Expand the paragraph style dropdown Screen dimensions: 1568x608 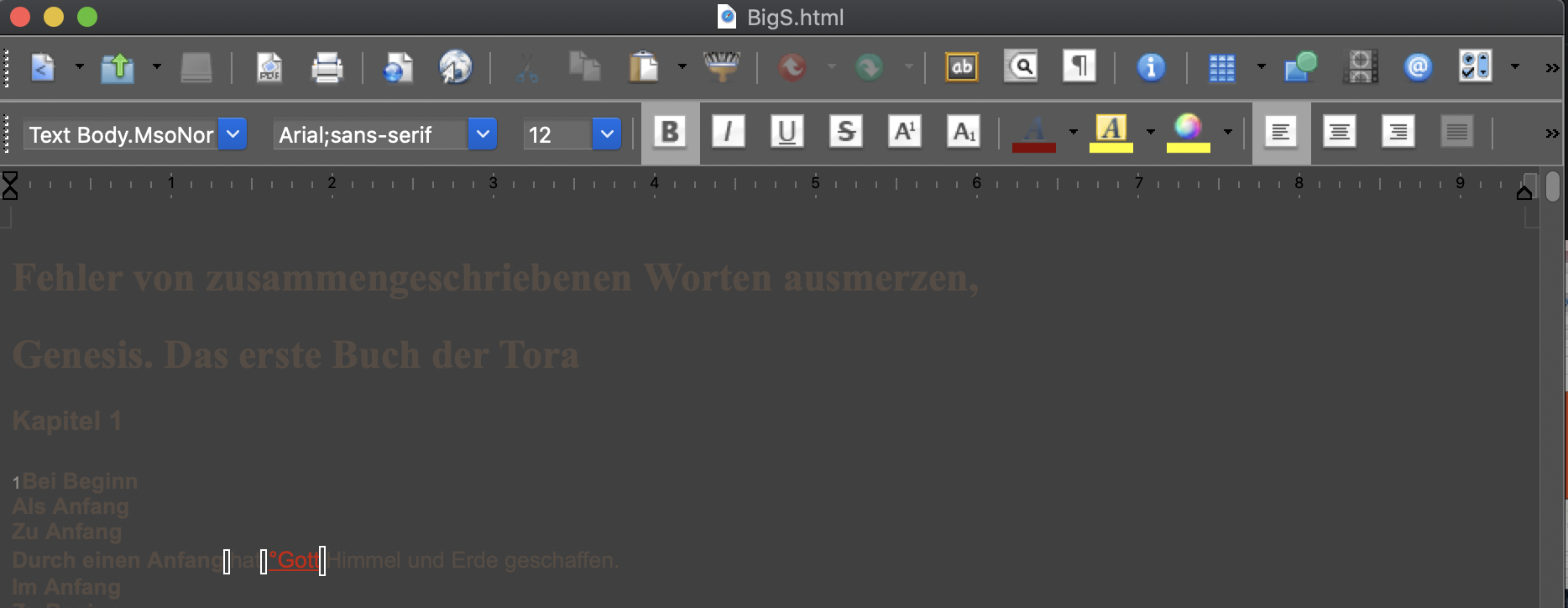point(233,134)
